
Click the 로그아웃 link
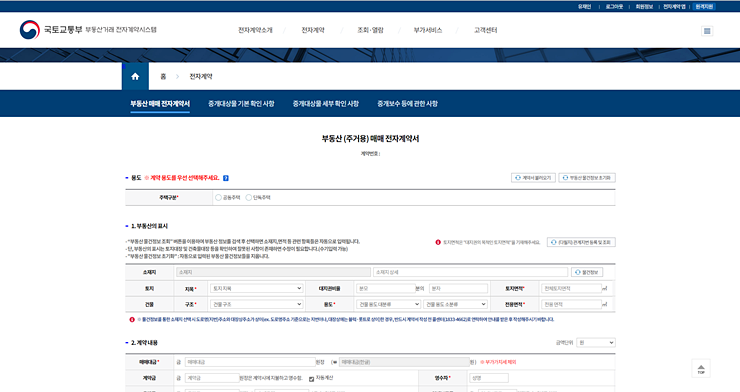click(x=614, y=7)
